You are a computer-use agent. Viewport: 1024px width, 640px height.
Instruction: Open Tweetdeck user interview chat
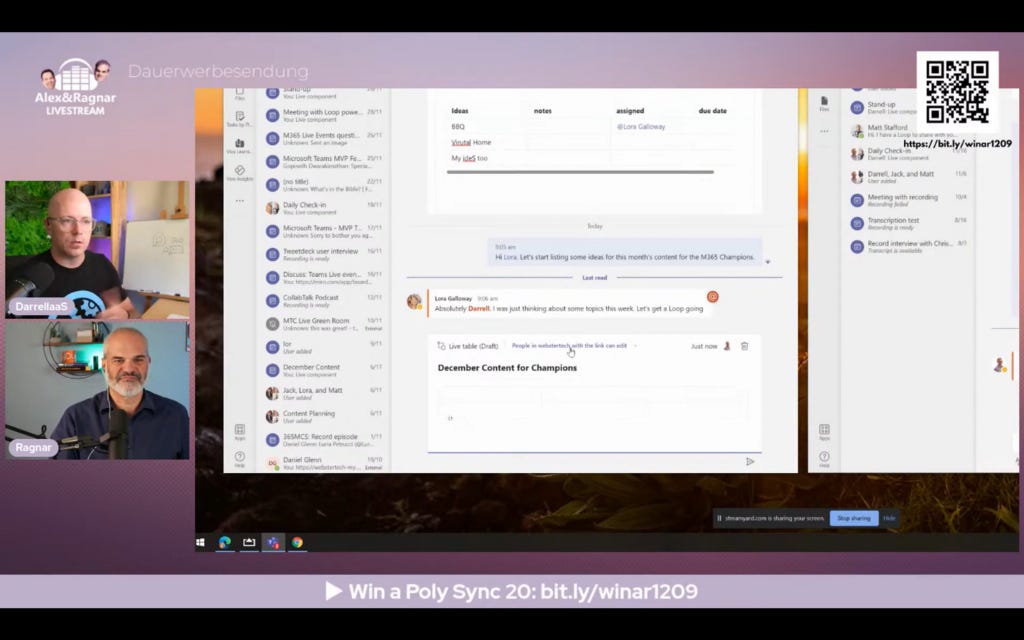pyautogui.click(x=325, y=255)
